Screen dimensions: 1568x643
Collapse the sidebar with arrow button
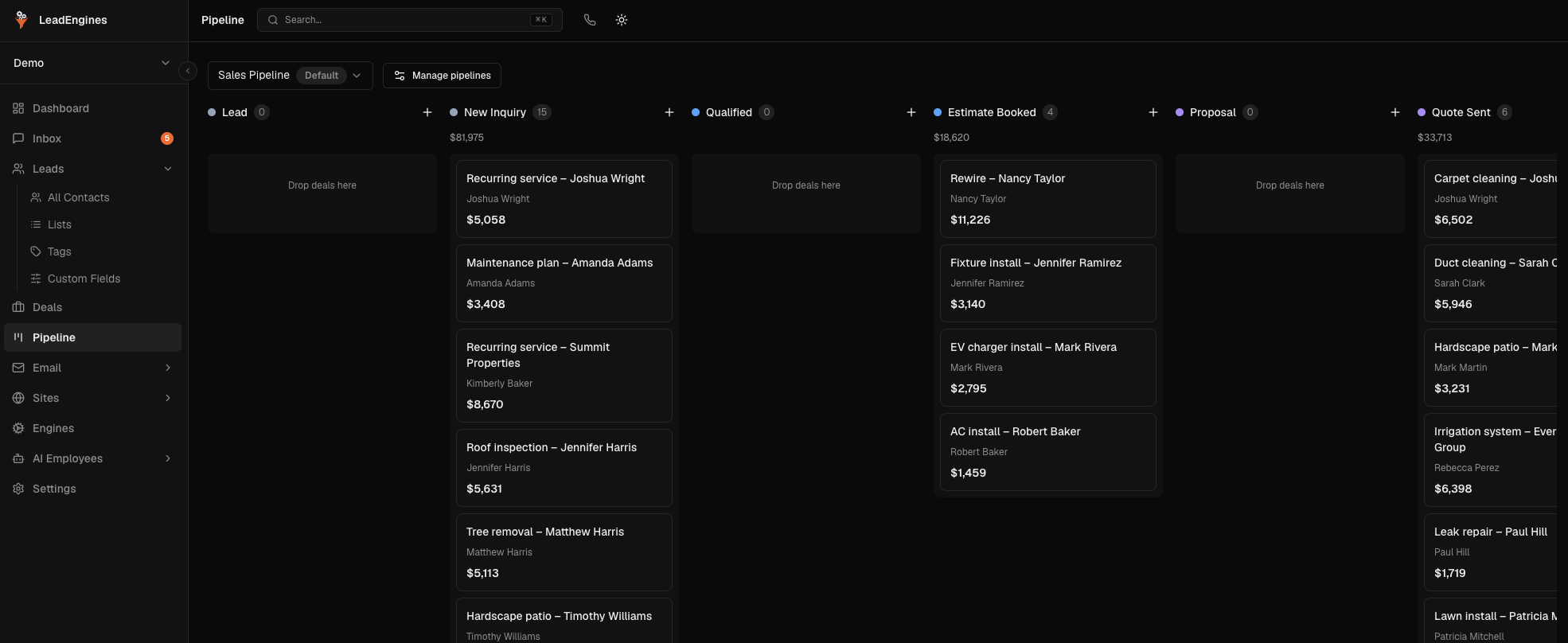coord(188,71)
